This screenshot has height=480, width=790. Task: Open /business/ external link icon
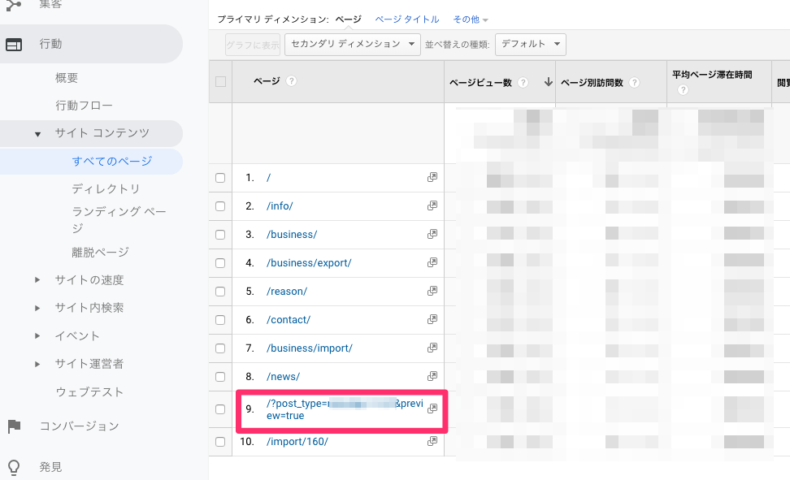tap(432, 234)
